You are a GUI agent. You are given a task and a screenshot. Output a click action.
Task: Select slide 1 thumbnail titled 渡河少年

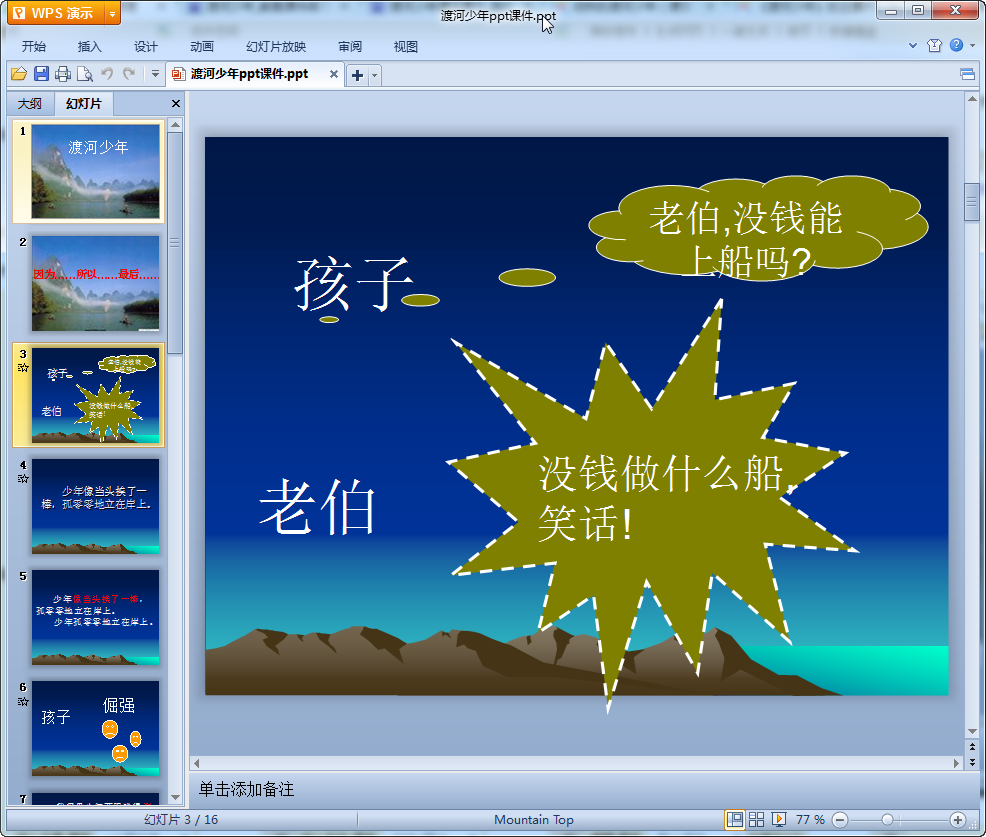[96, 171]
